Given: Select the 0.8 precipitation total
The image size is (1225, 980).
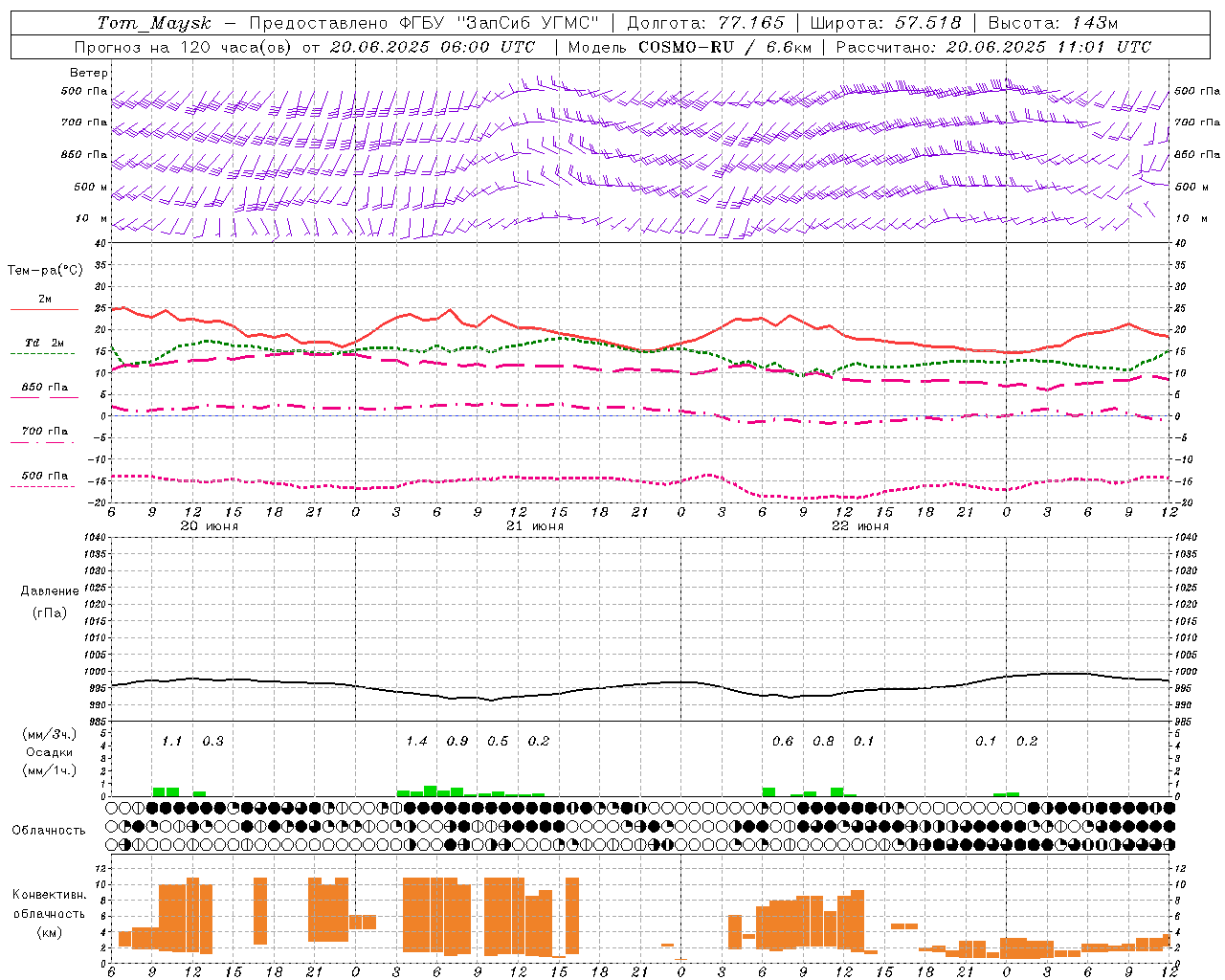Looking at the screenshot, I should coord(823,741).
